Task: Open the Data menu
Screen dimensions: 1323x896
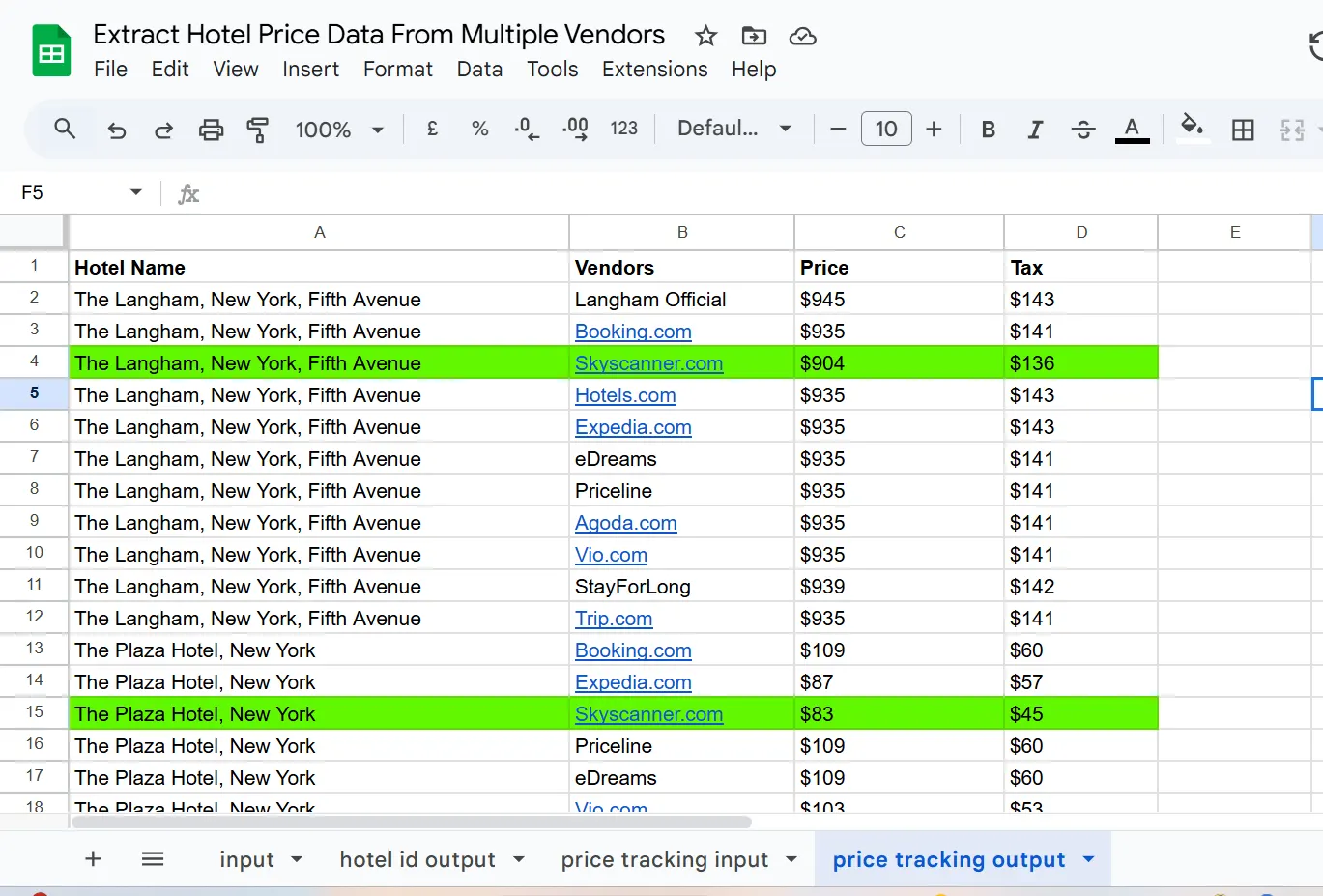Action: coord(479,70)
